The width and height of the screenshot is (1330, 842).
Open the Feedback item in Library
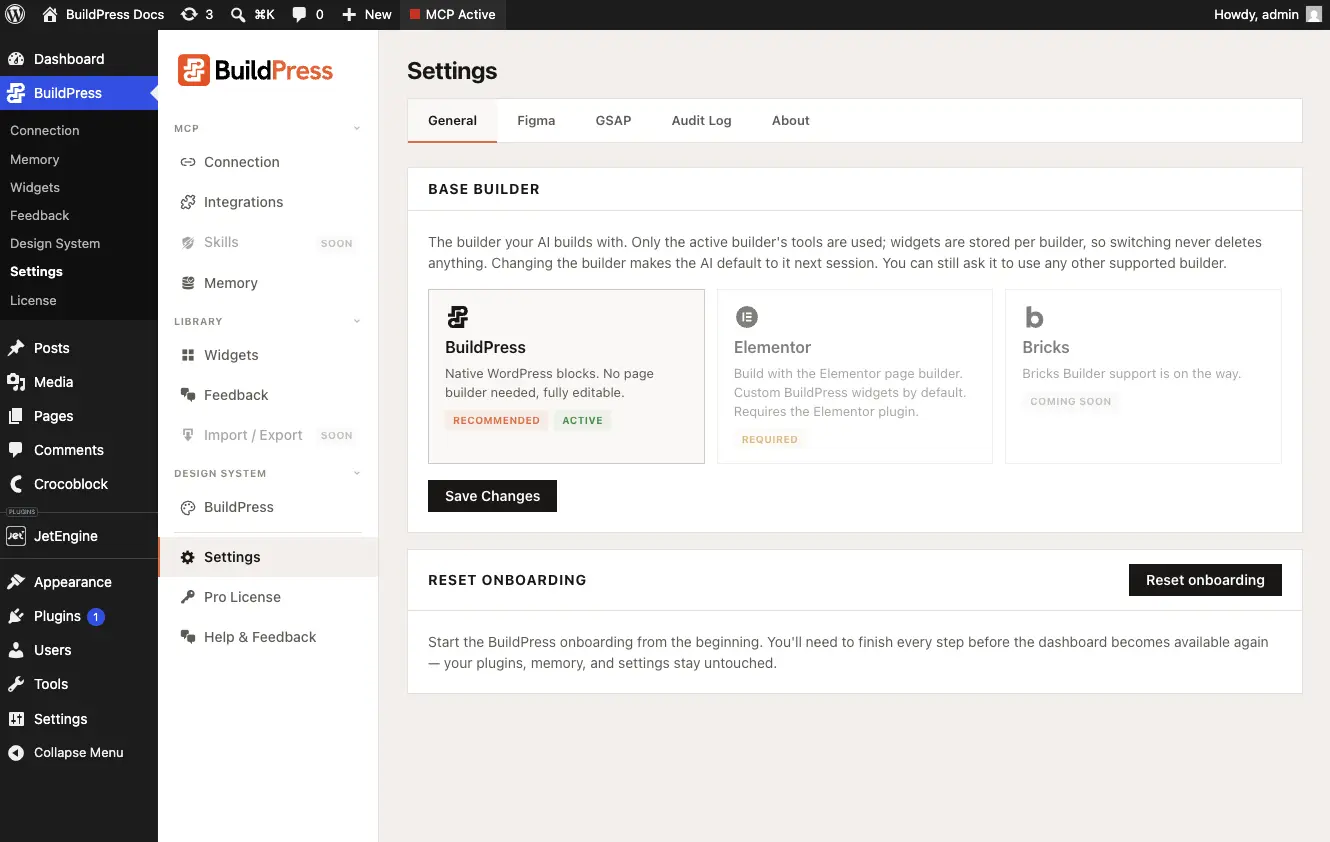point(268,395)
